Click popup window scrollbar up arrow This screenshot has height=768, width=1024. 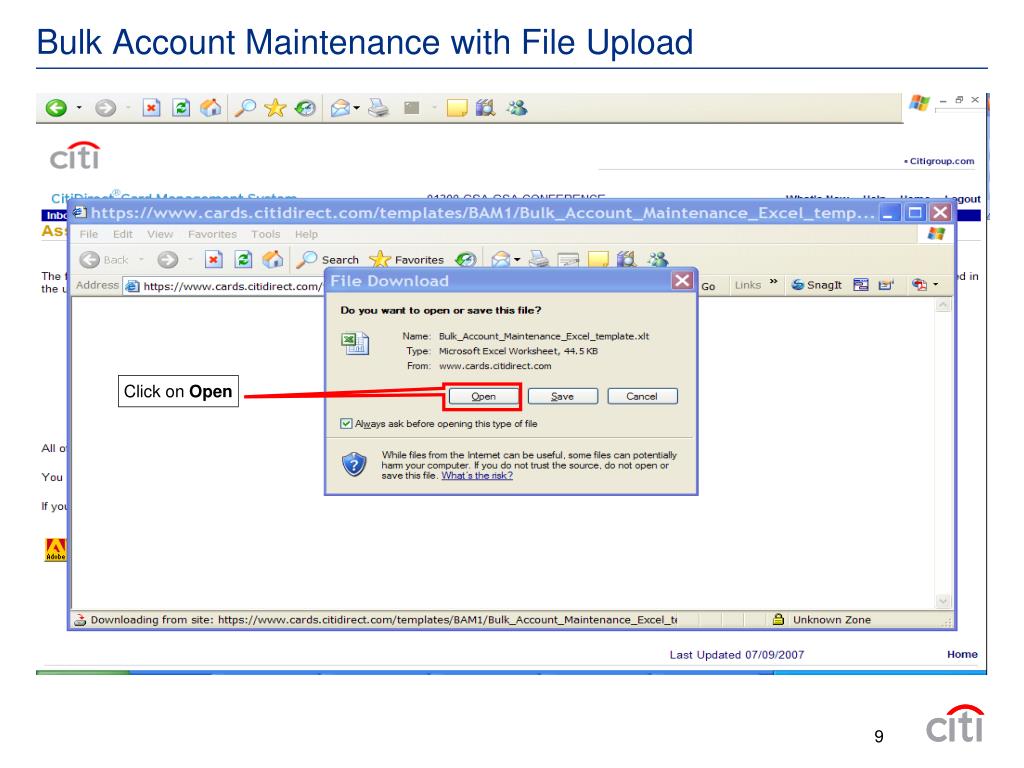coord(943,305)
